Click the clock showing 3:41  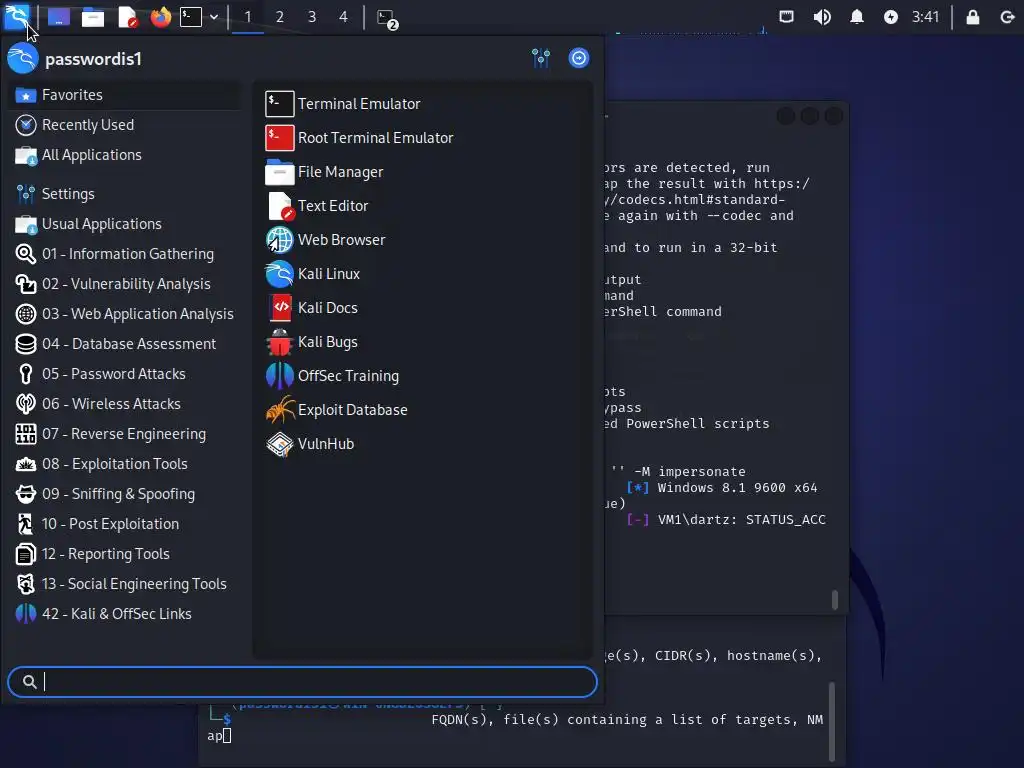pyautogui.click(x=925, y=17)
